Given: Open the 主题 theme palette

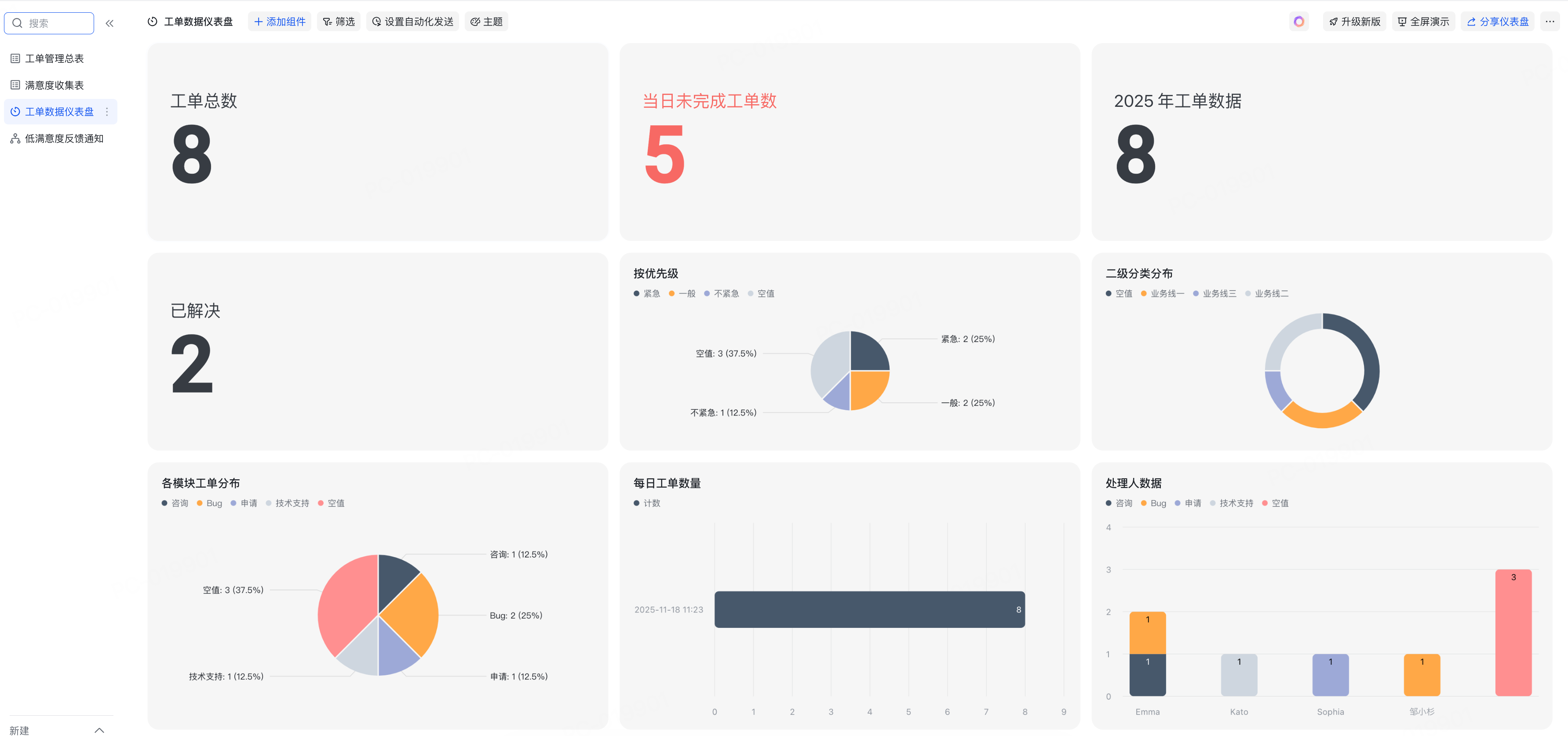Looking at the screenshot, I should (x=486, y=22).
